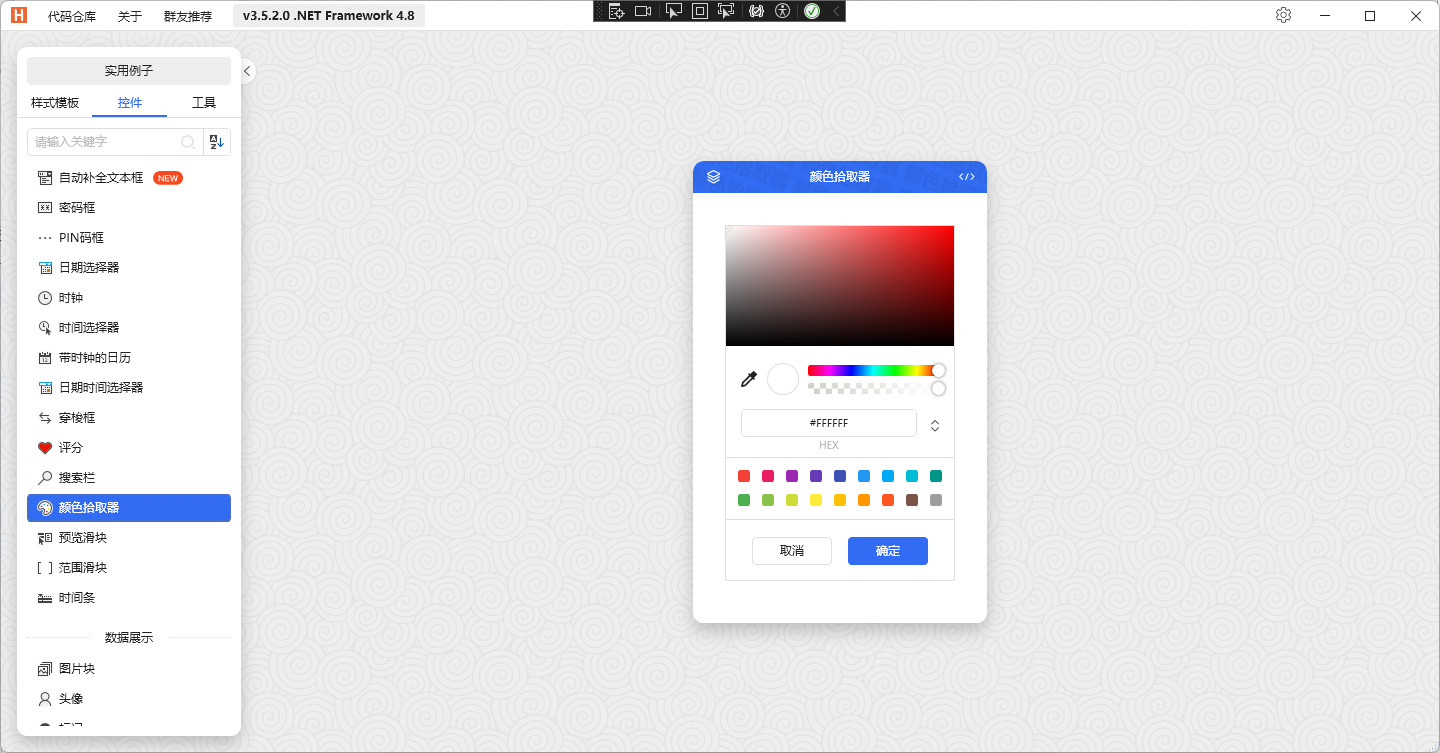Pick the pink preset swatch

click(768, 476)
